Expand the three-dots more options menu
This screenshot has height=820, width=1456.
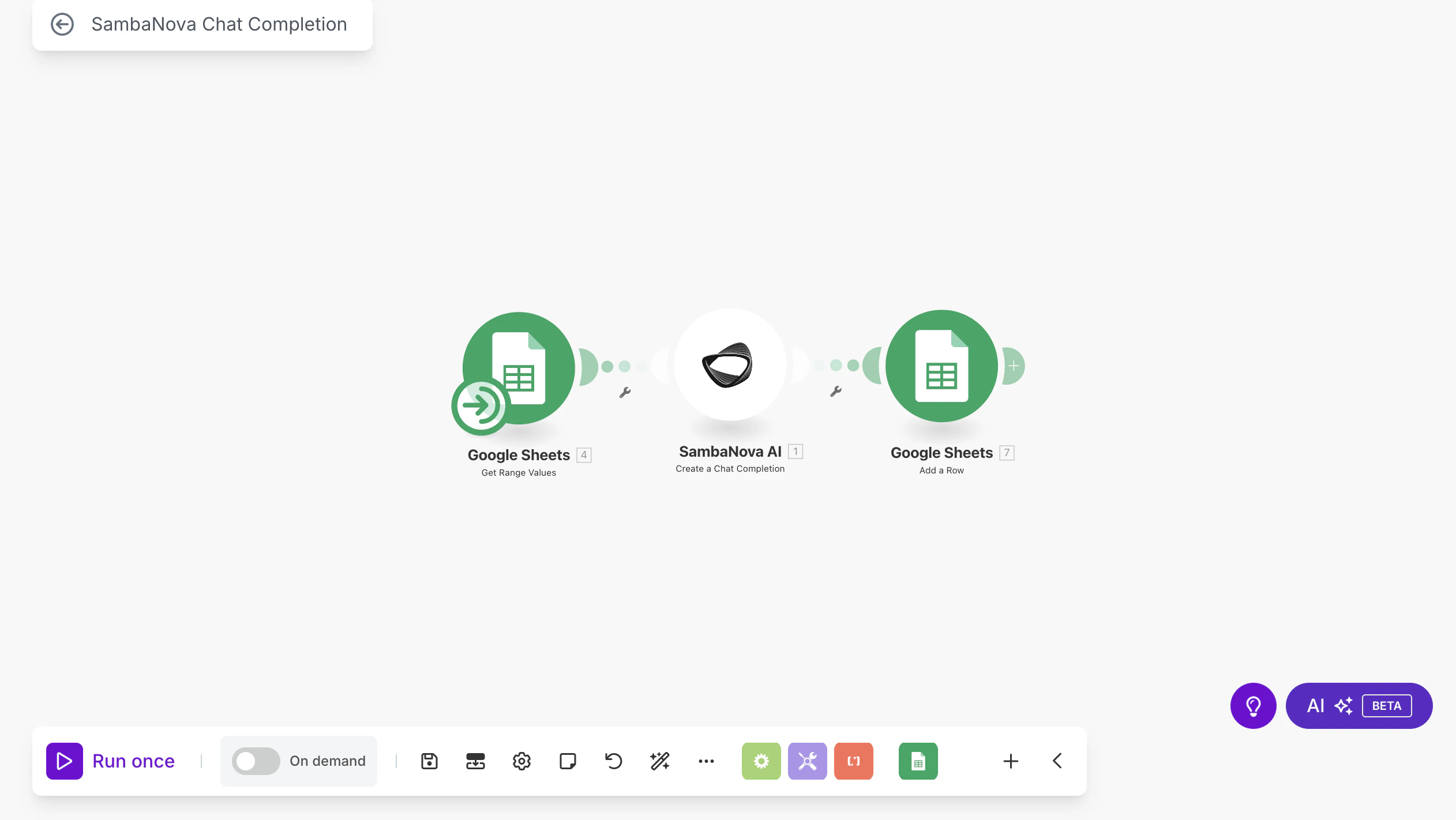[706, 761]
